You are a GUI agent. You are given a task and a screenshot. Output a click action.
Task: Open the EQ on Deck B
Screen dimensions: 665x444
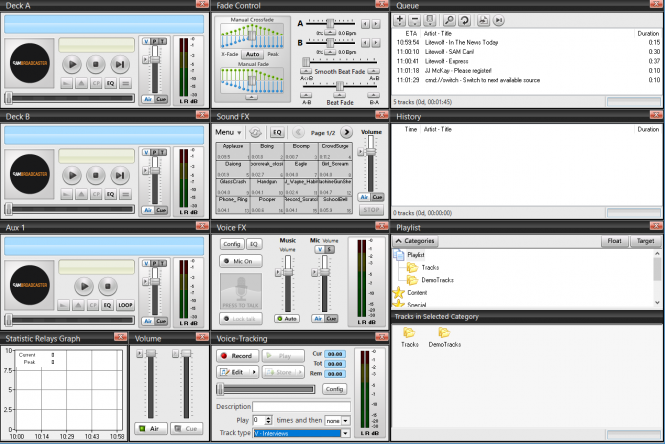(110, 194)
